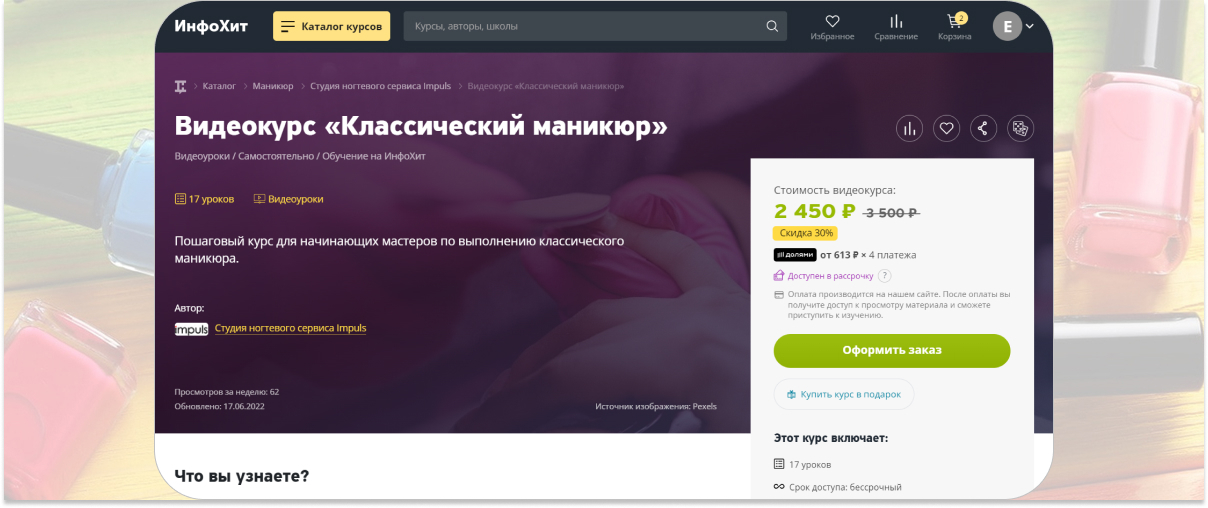The image size is (1208, 508).
Task: Open the Избранное heart icon in header
Action: tap(832, 21)
